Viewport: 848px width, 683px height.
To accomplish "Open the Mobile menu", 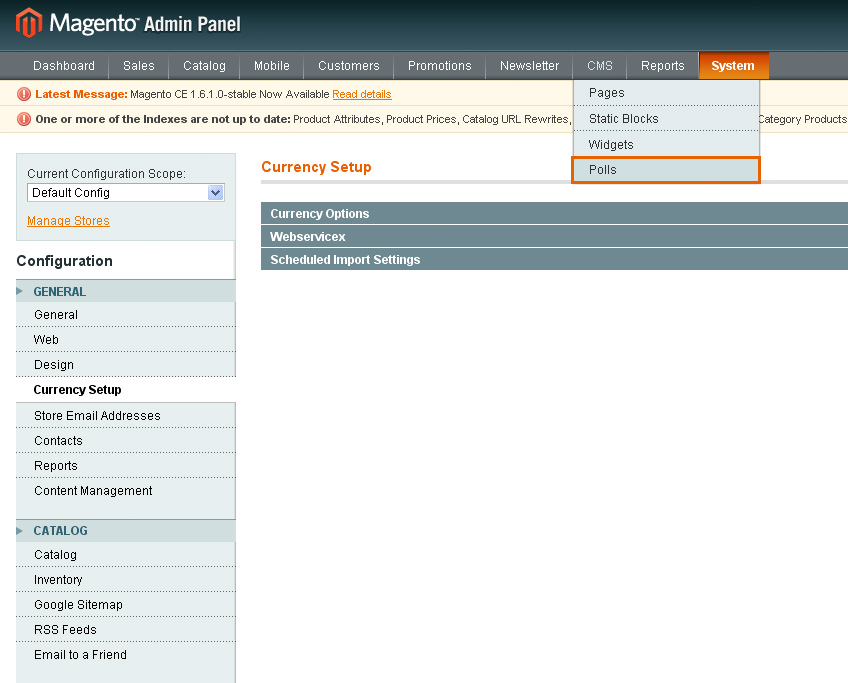I will pyautogui.click(x=272, y=66).
